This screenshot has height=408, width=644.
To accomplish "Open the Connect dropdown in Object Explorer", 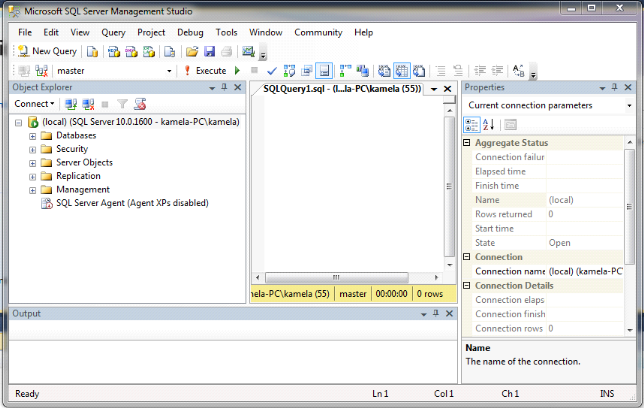I will (35, 104).
